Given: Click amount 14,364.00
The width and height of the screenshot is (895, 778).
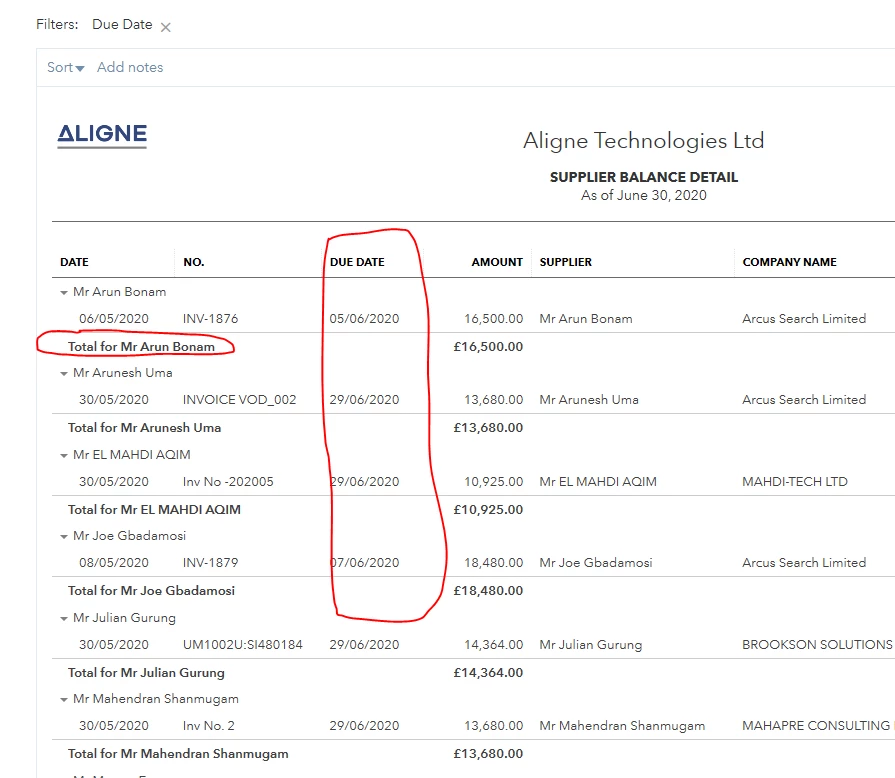Looking at the screenshot, I should pos(494,645).
